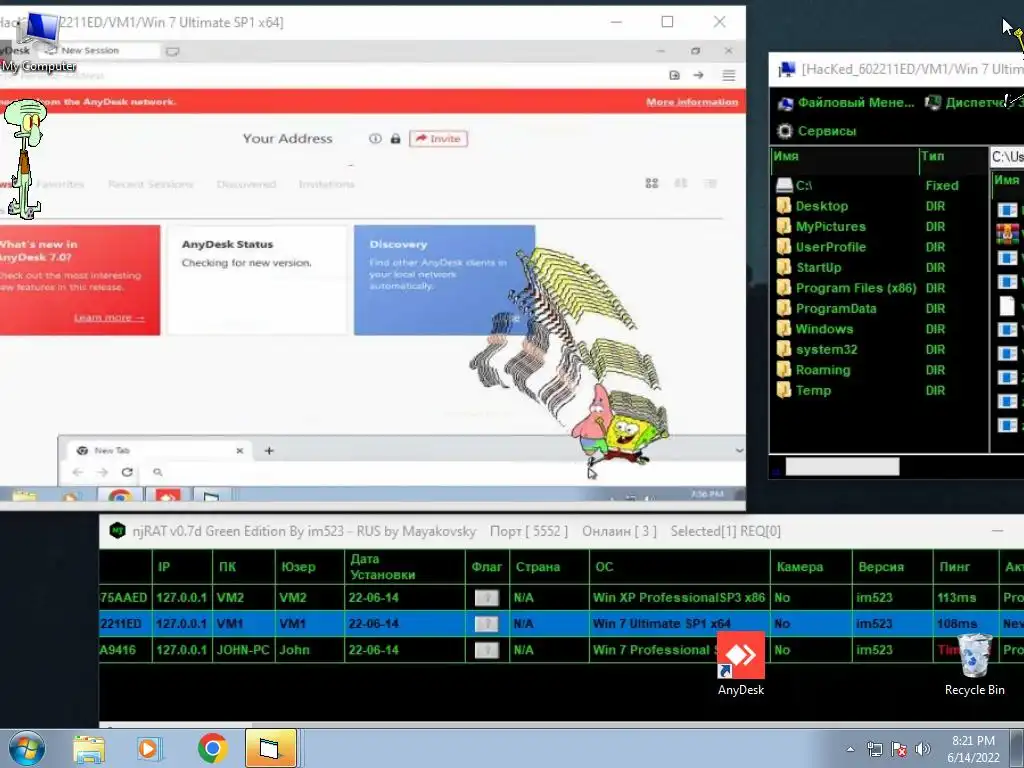Open the My Computer desktop icon
The width and height of the screenshot is (1024, 768).
[x=39, y=43]
